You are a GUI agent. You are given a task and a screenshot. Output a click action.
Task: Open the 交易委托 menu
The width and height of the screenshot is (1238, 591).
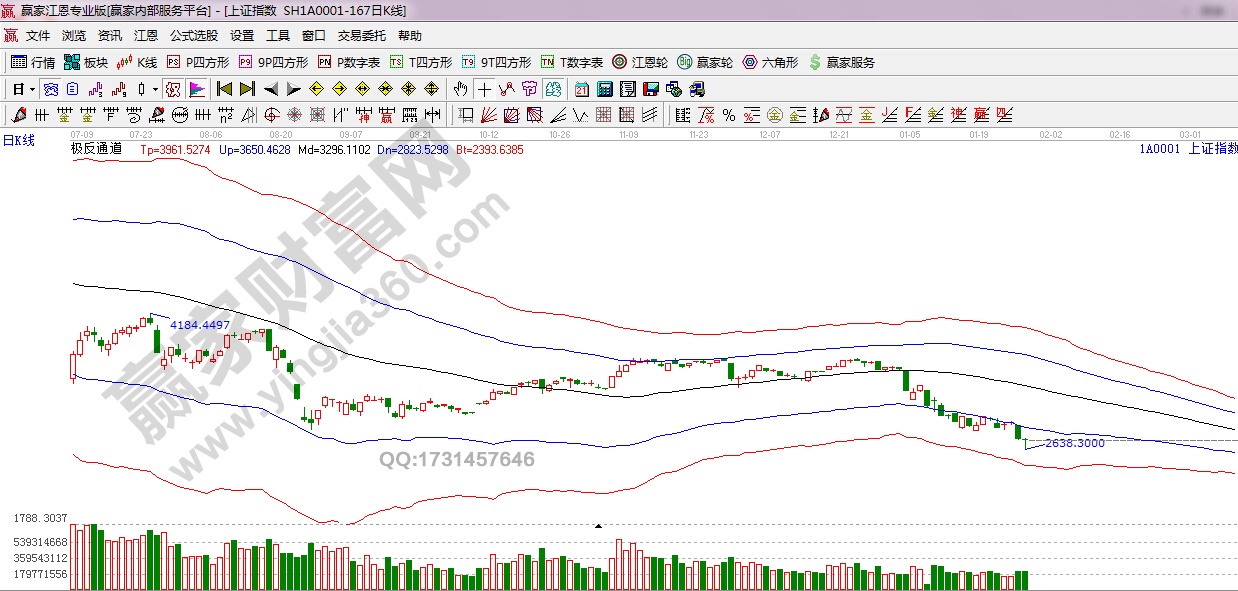pyautogui.click(x=361, y=36)
